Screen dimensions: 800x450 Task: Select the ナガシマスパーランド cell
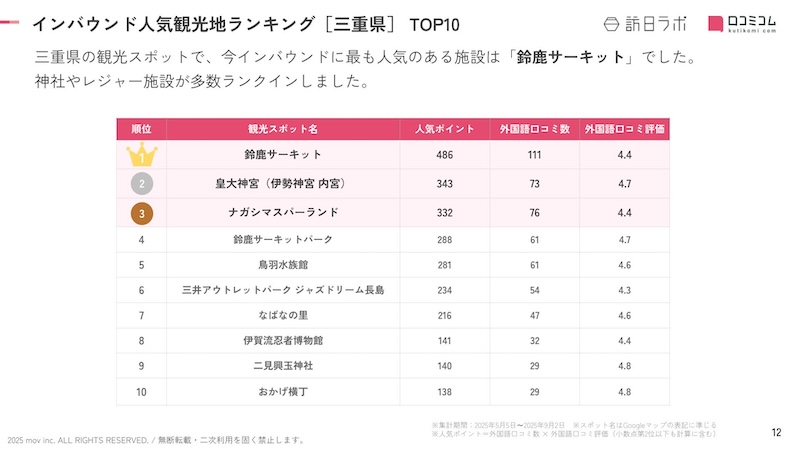[x=283, y=212]
